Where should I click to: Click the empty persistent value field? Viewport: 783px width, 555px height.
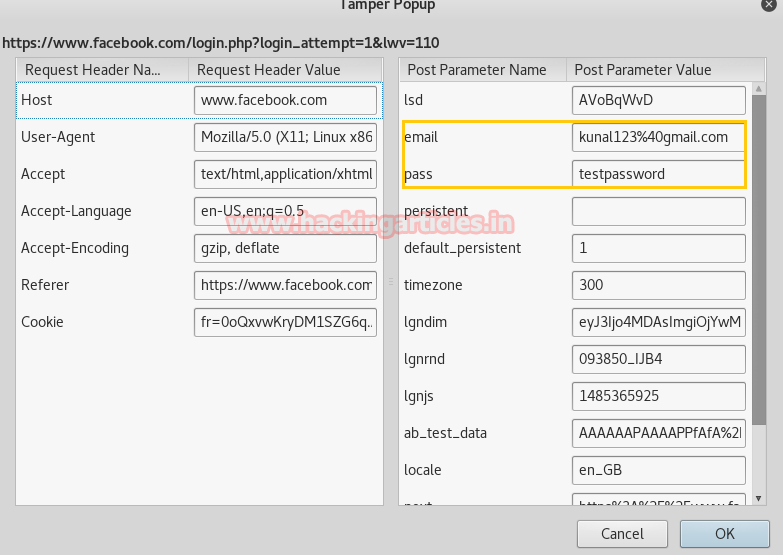(659, 211)
